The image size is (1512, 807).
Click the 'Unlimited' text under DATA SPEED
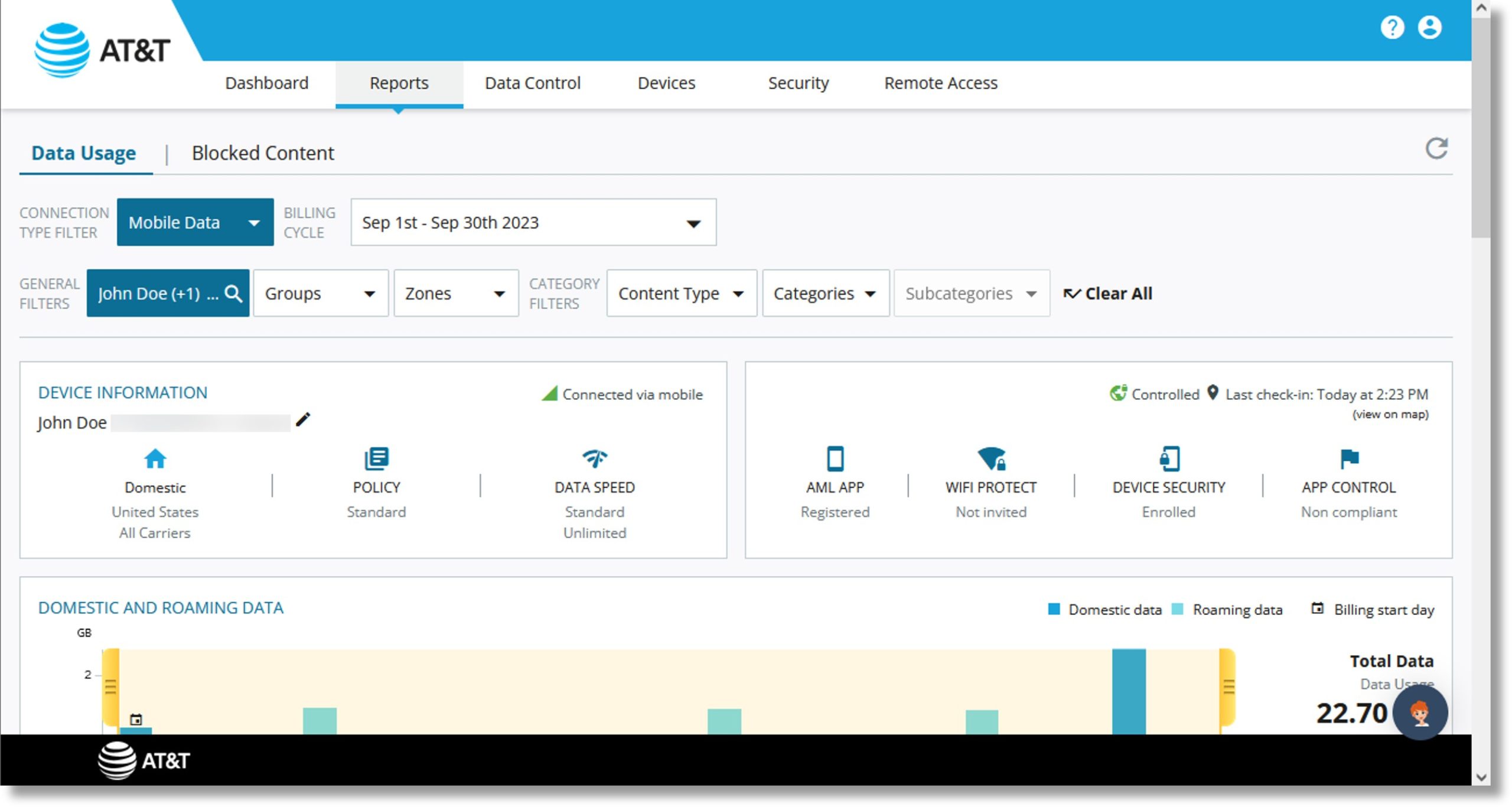point(594,533)
